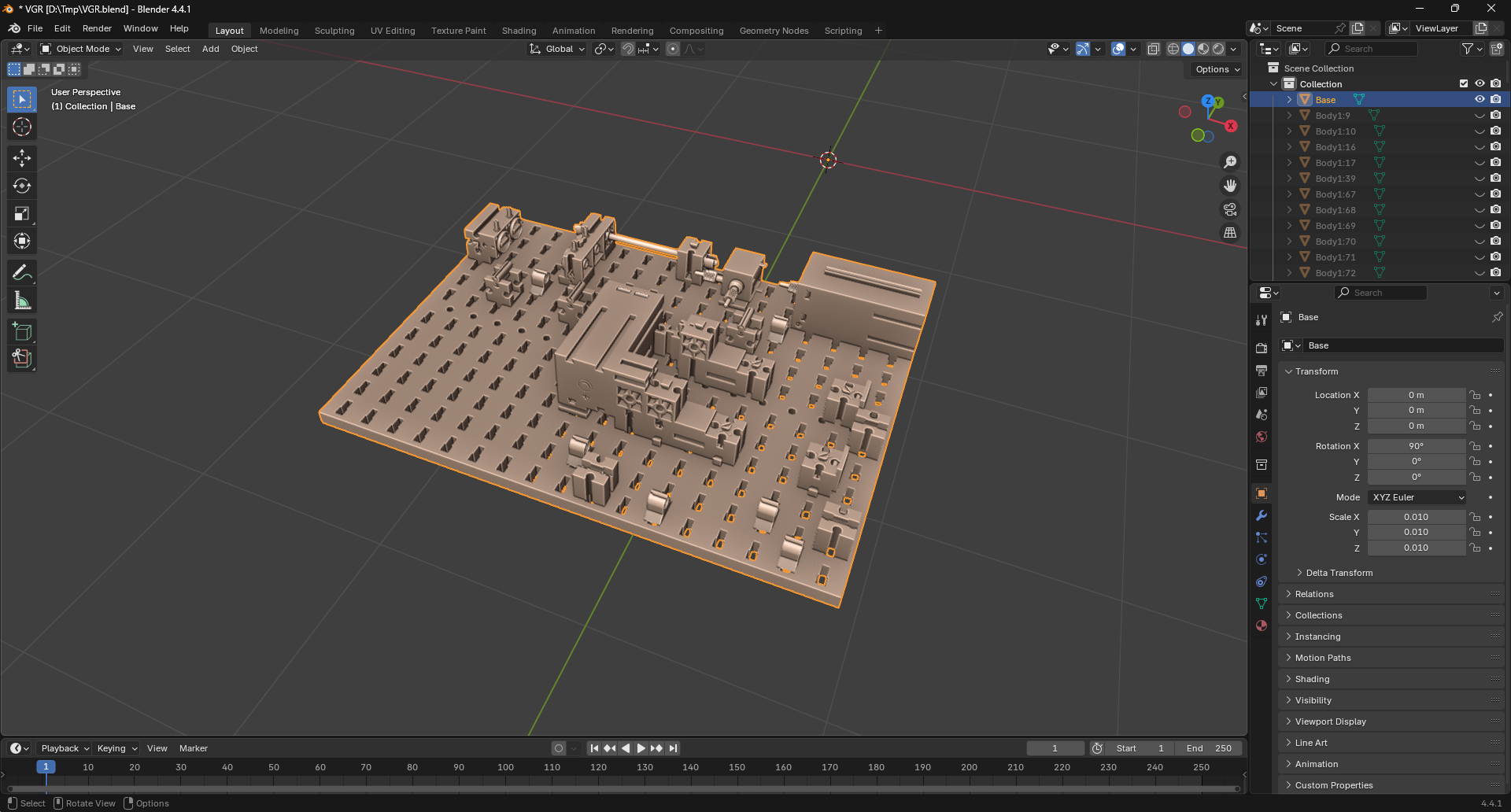This screenshot has width=1511, height=812.
Task: Activate the Move tool
Action: click(21, 158)
